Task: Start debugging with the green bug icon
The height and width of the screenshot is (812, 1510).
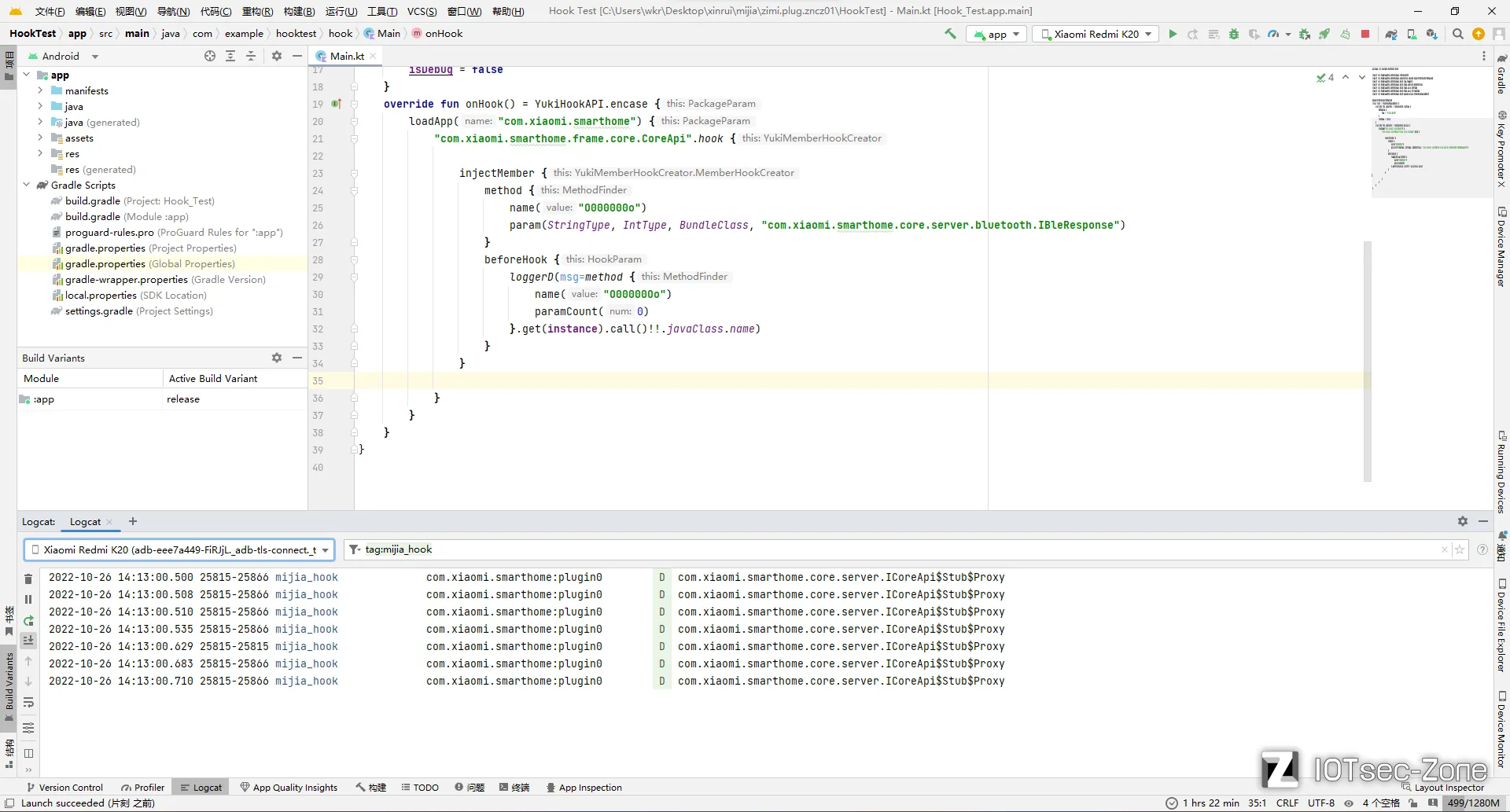Action: click(1233, 34)
